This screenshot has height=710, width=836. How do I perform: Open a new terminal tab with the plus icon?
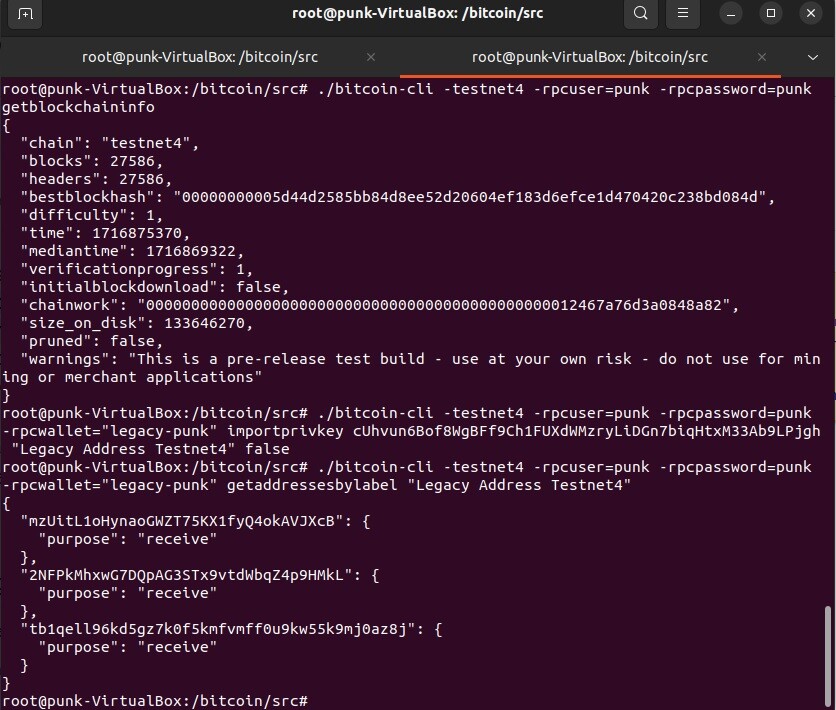tap(25, 13)
